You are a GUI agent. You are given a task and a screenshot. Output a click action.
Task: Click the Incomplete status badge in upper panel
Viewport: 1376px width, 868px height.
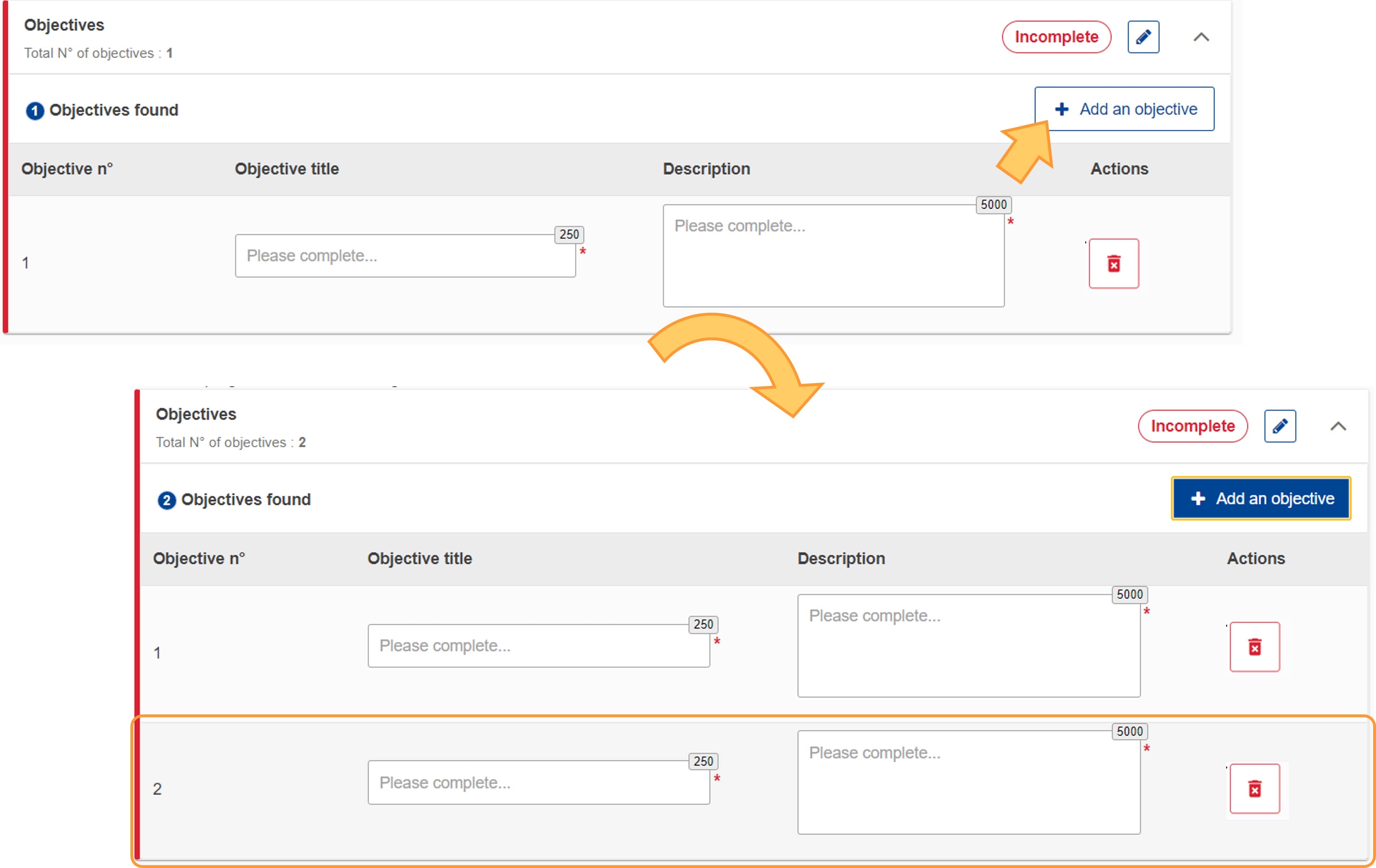(1056, 37)
